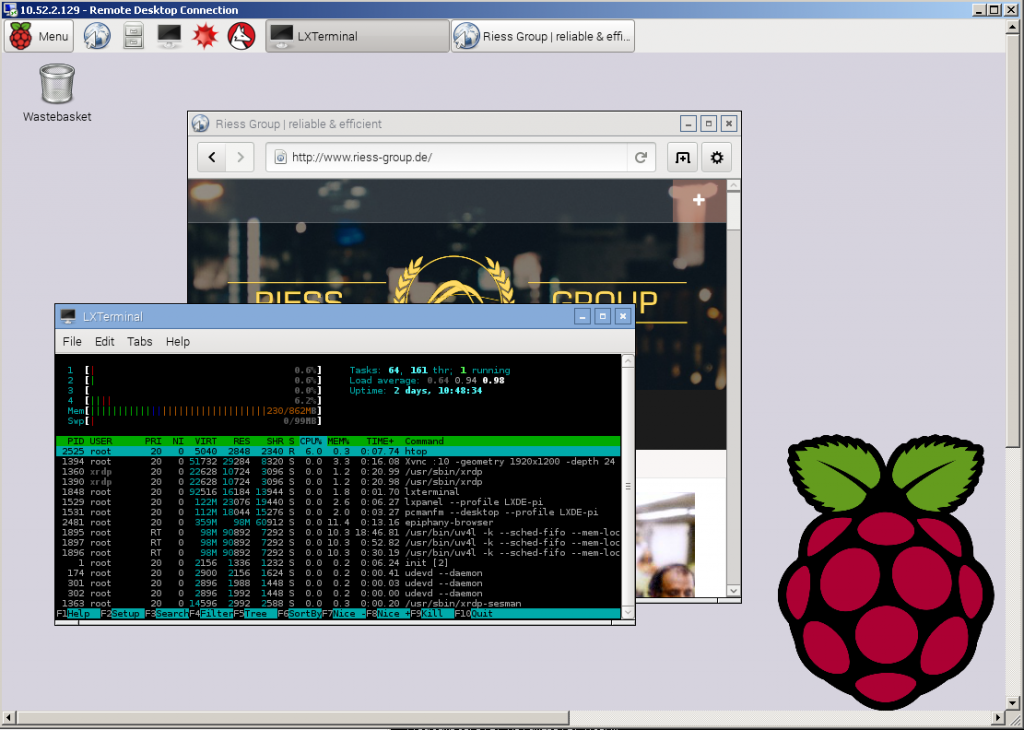1024x730 pixels.
Task: Open browser settings gear icon
Action: (716, 157)
